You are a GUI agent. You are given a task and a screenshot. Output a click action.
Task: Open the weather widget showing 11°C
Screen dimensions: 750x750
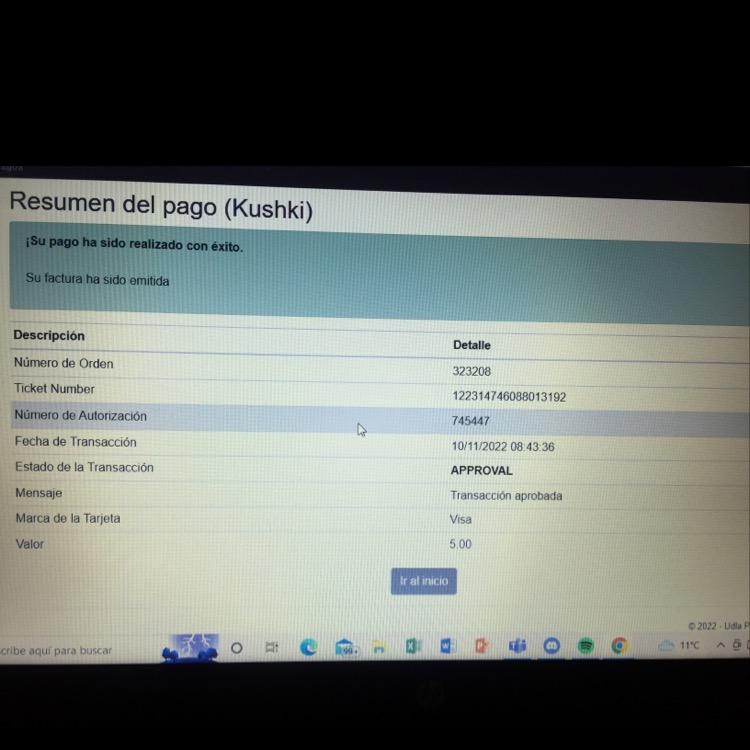tap(680, 646)
